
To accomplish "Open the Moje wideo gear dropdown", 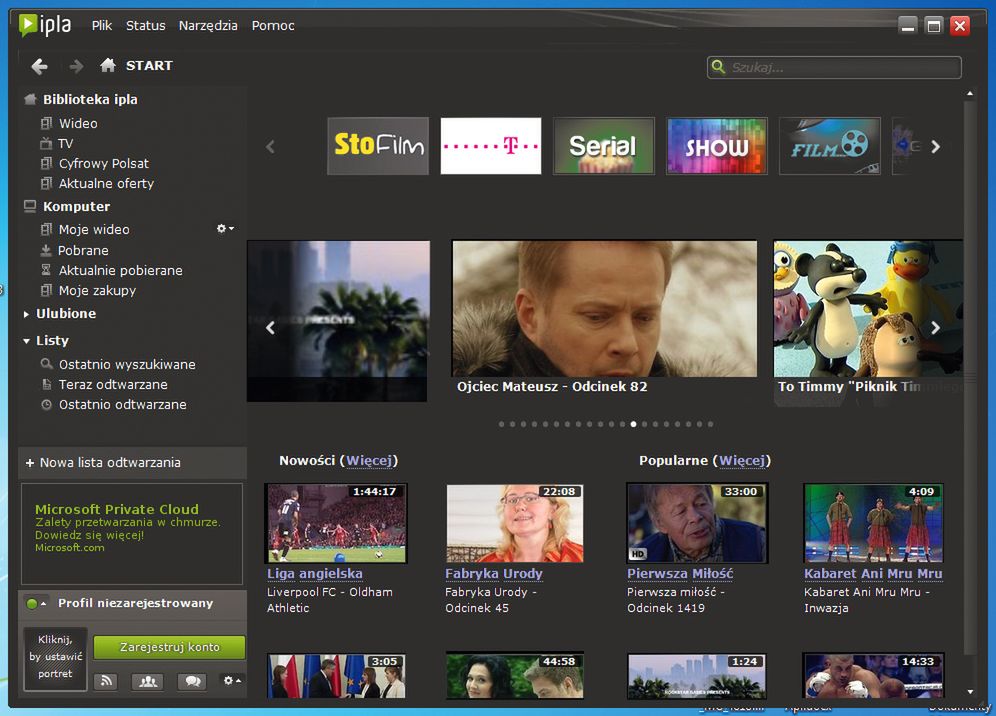I will [225, 228].
